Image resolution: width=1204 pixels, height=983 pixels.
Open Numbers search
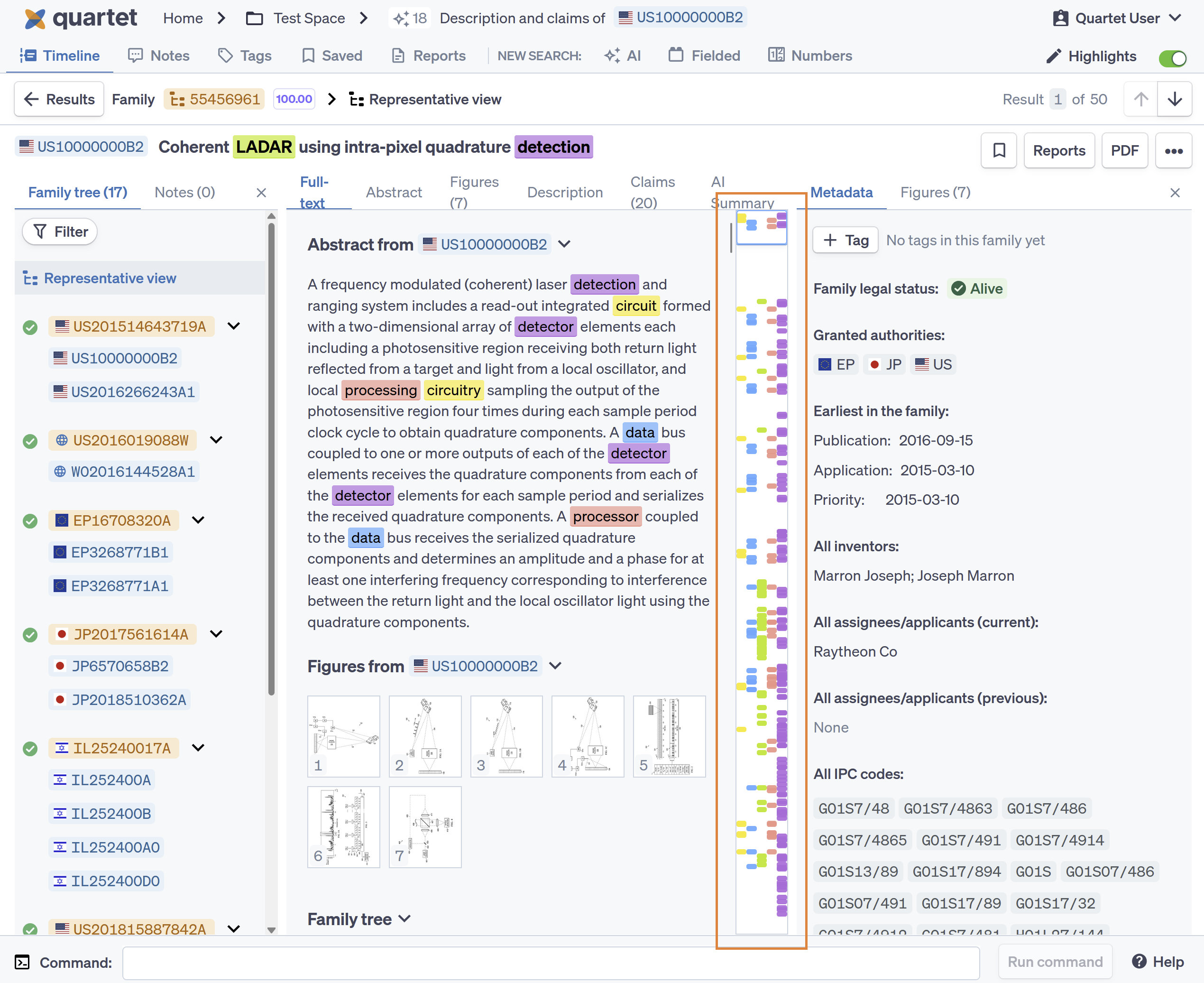[809, 56]
